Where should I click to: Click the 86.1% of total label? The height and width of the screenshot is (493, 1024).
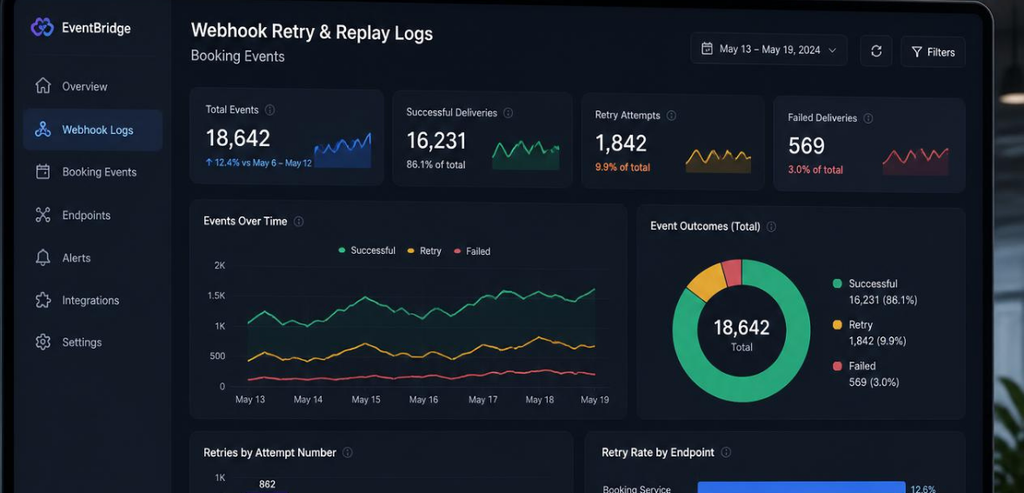tap(436, 165)
